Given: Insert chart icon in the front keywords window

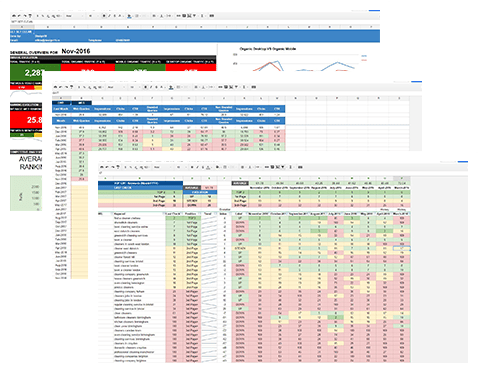Looking at the screenshot, I should click(x=277, y=167).
